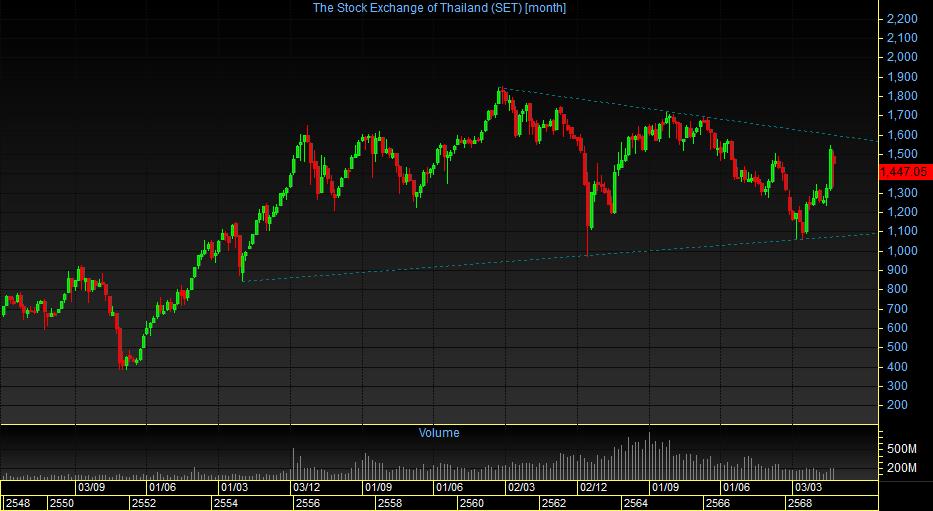This screenshot has height=511, width=933.
Task: Click the 200M volume axis label
Action: pyautogui.click(x=901, y=468)
